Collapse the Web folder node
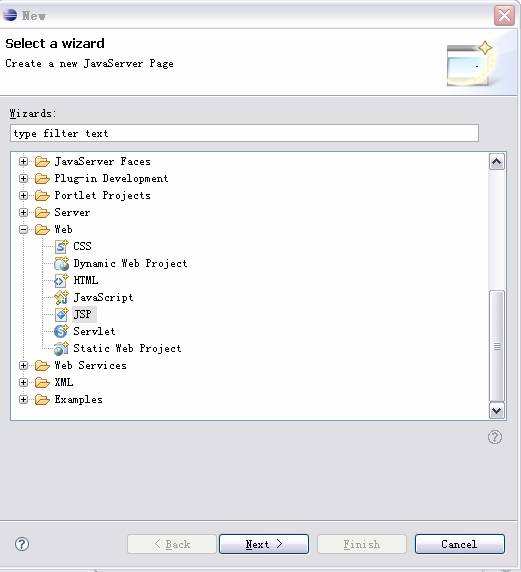521x572 pixels. tap(23, 229)
